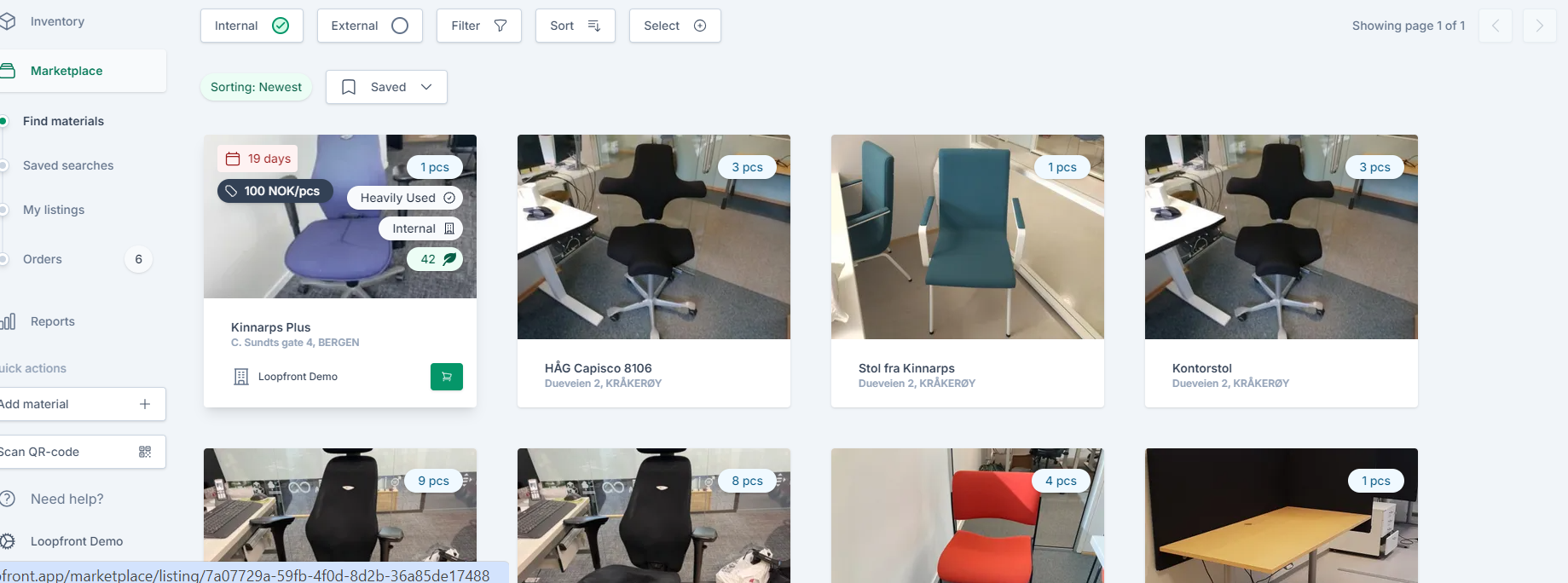Click the Scan QR-code icon
Viewport: 1568px width, 583px height.
[x=145, y=452]
